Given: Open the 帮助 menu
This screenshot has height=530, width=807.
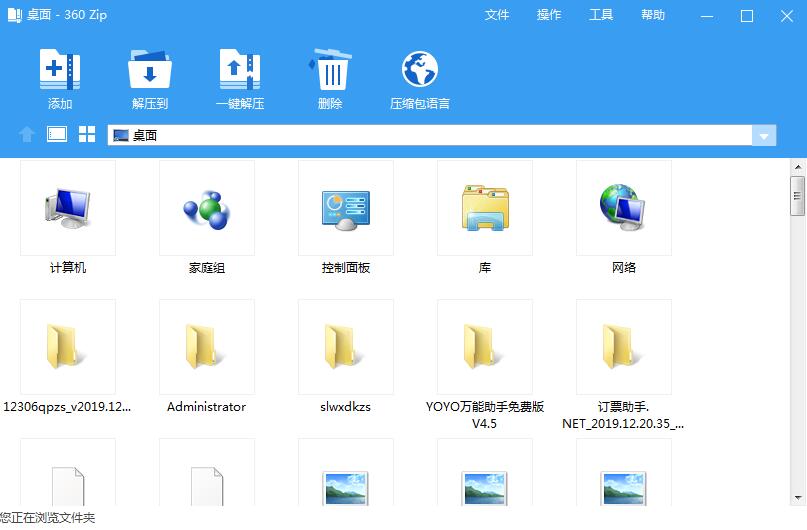Looking at the screenshot, I should point(653,15).
